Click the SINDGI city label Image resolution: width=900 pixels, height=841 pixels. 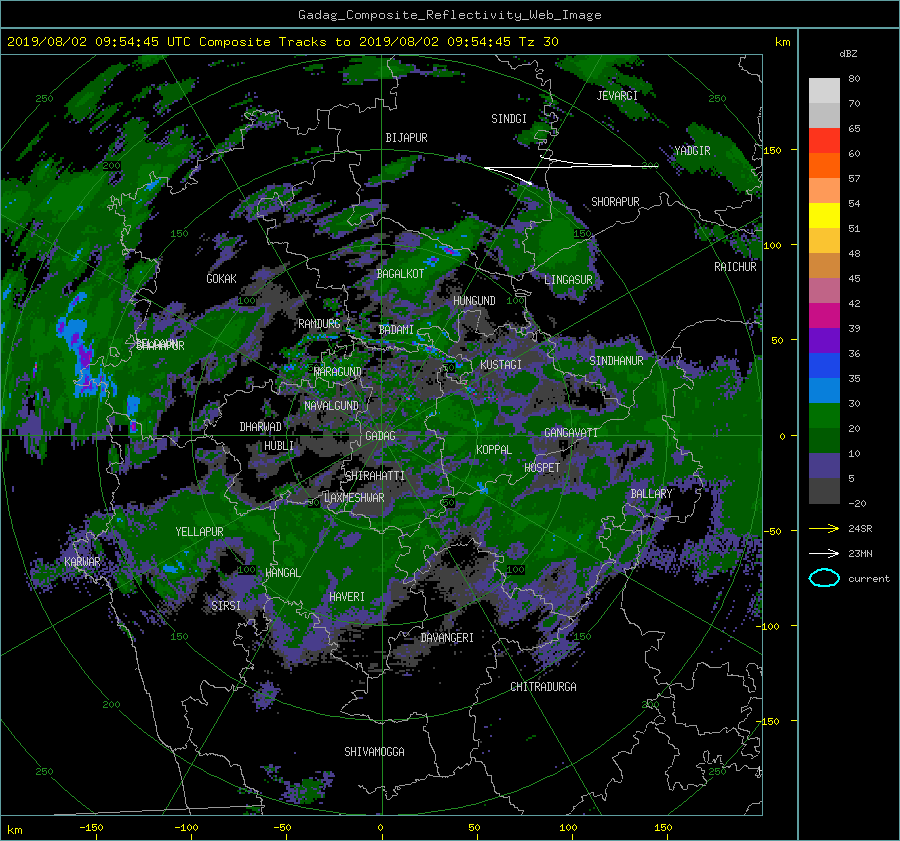(x=509, y=119)
